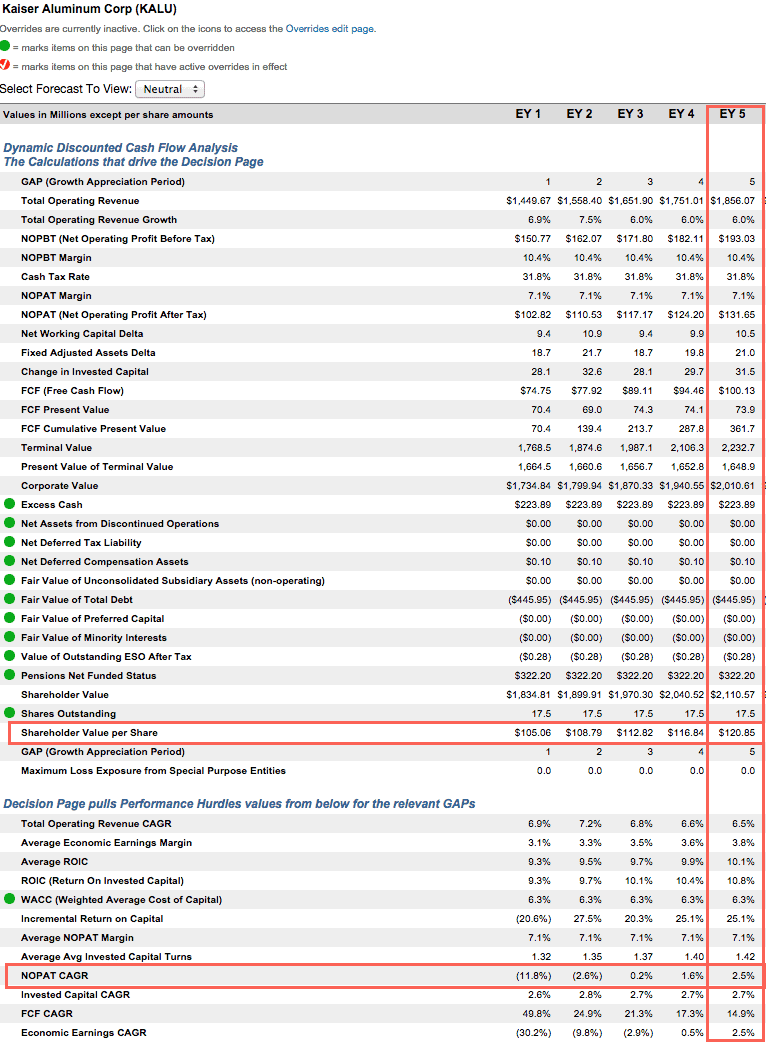Screen dimensions: 766x1047
Task: Click the Total Operating Revenue row label
Action: pyautogui.click(x=80, y=200)
